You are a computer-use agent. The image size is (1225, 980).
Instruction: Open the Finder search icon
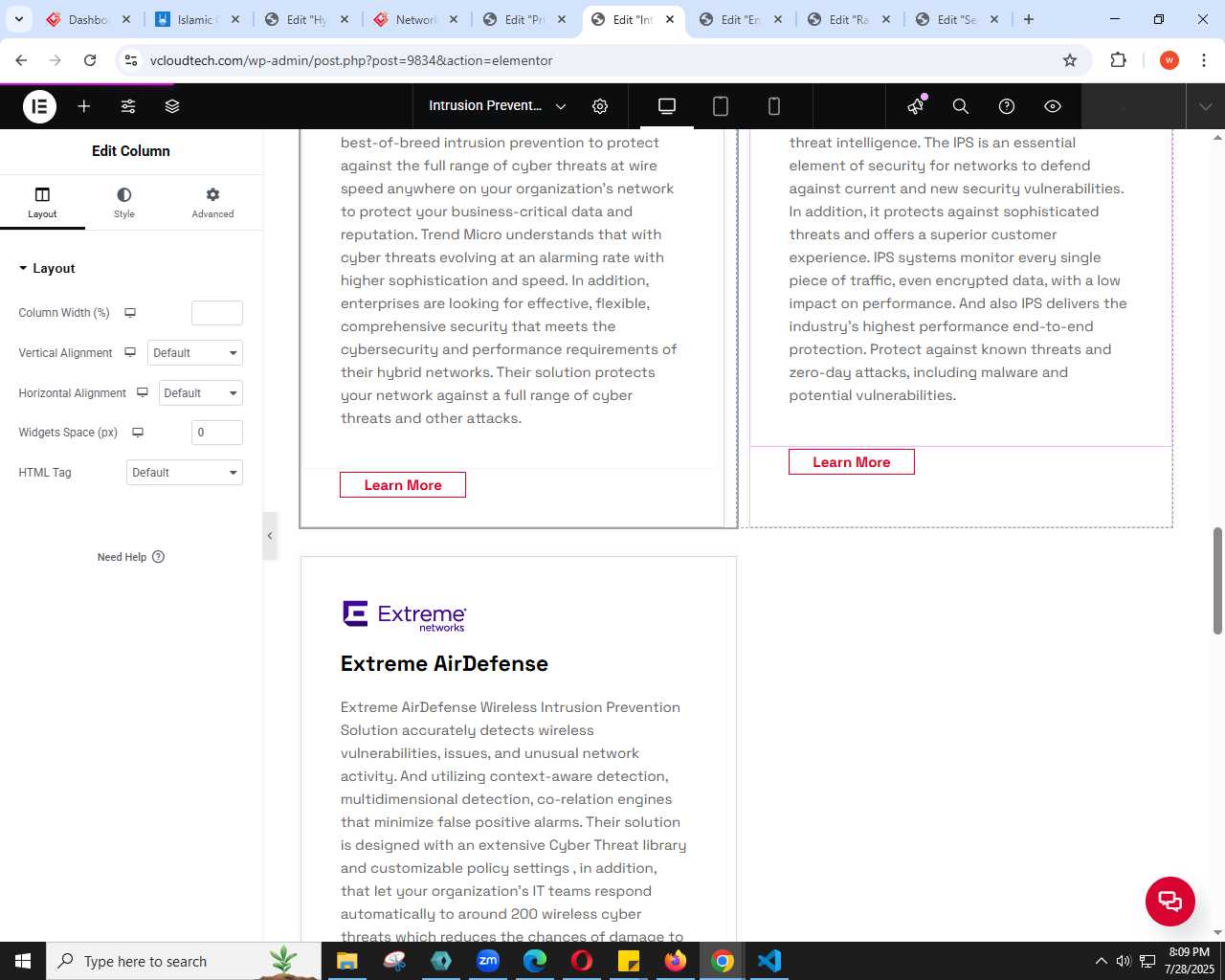pos(961,106)
